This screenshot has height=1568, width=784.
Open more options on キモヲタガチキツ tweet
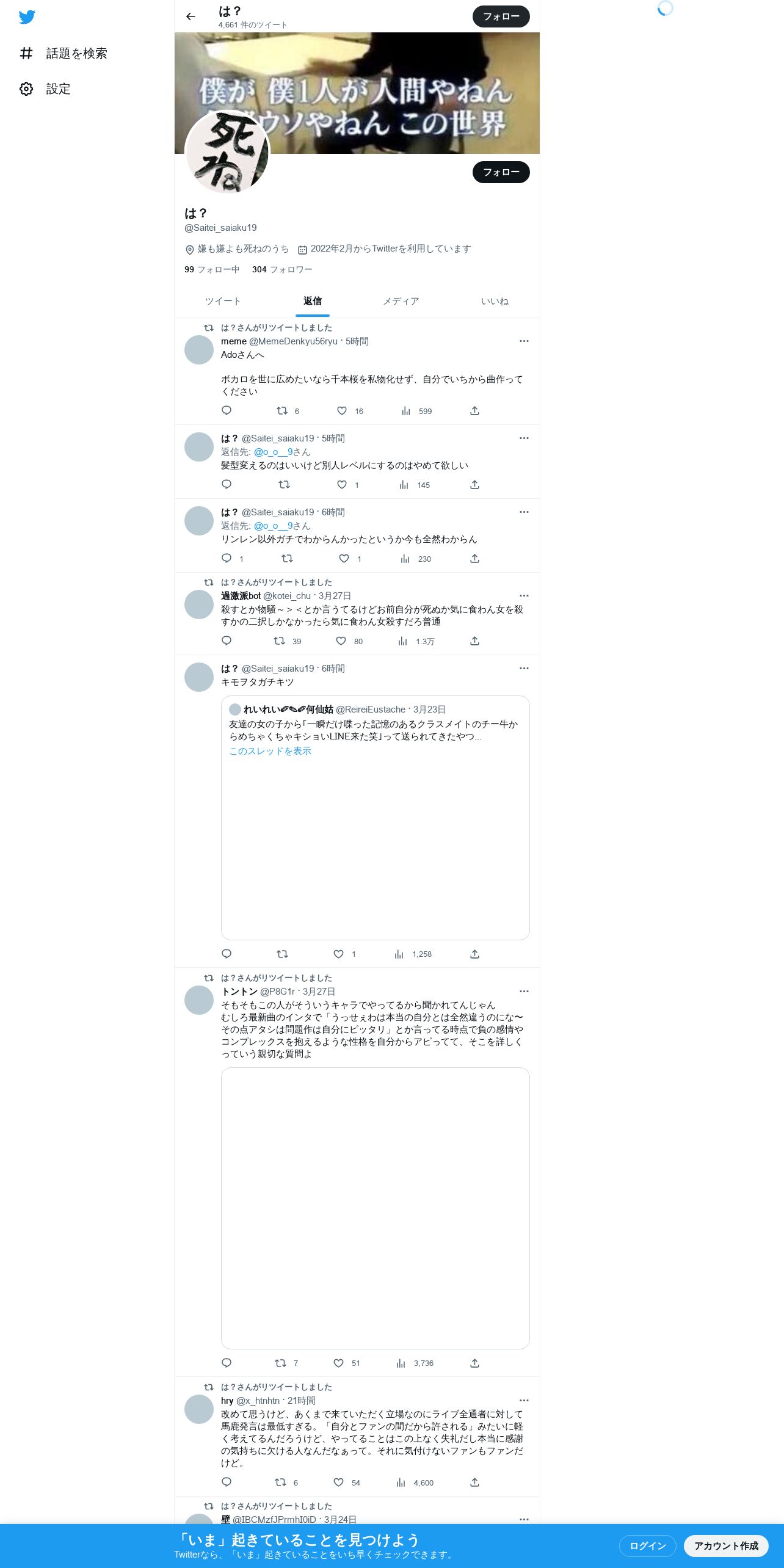[x=524, y=668]
